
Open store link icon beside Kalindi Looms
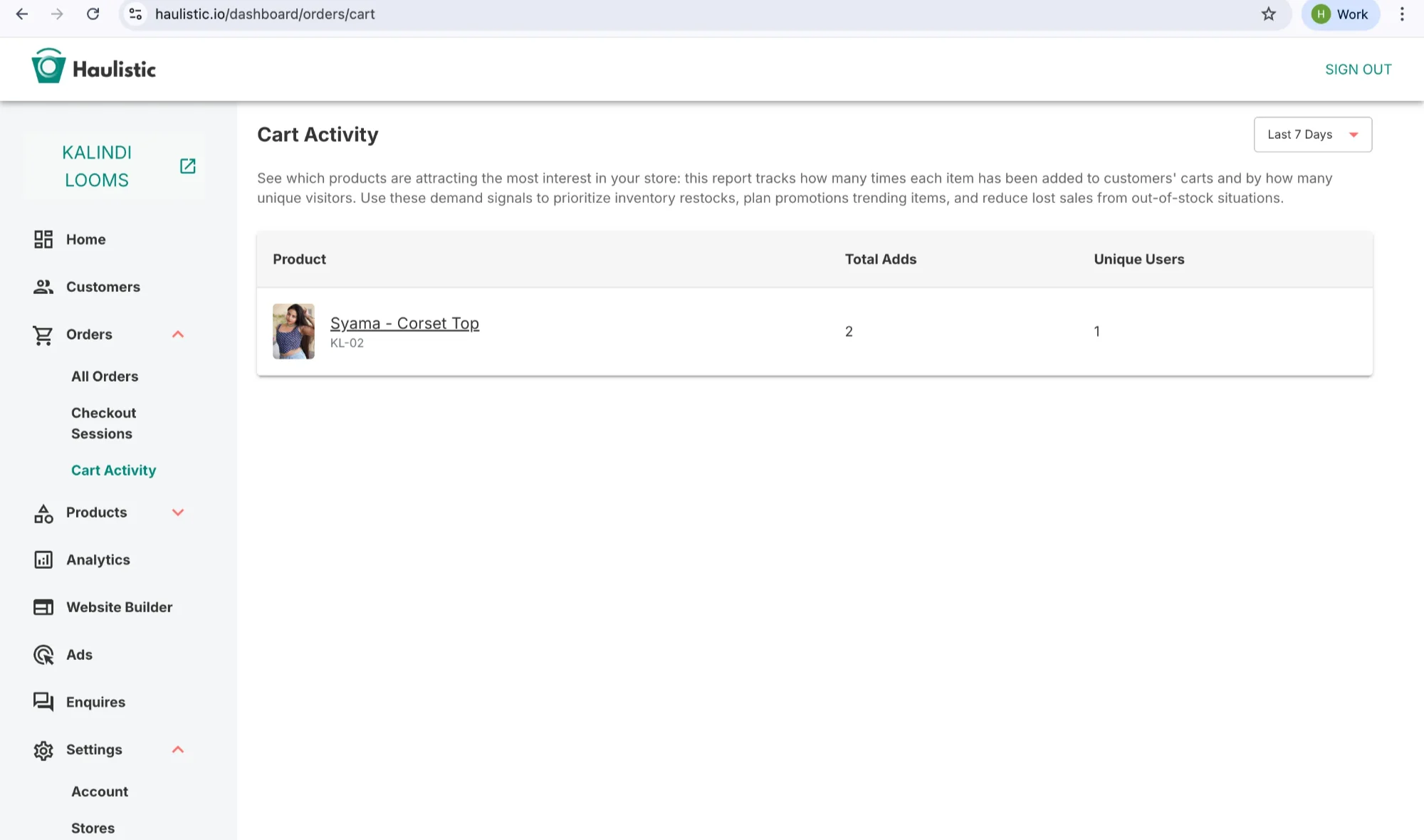(x=187, y=166)
